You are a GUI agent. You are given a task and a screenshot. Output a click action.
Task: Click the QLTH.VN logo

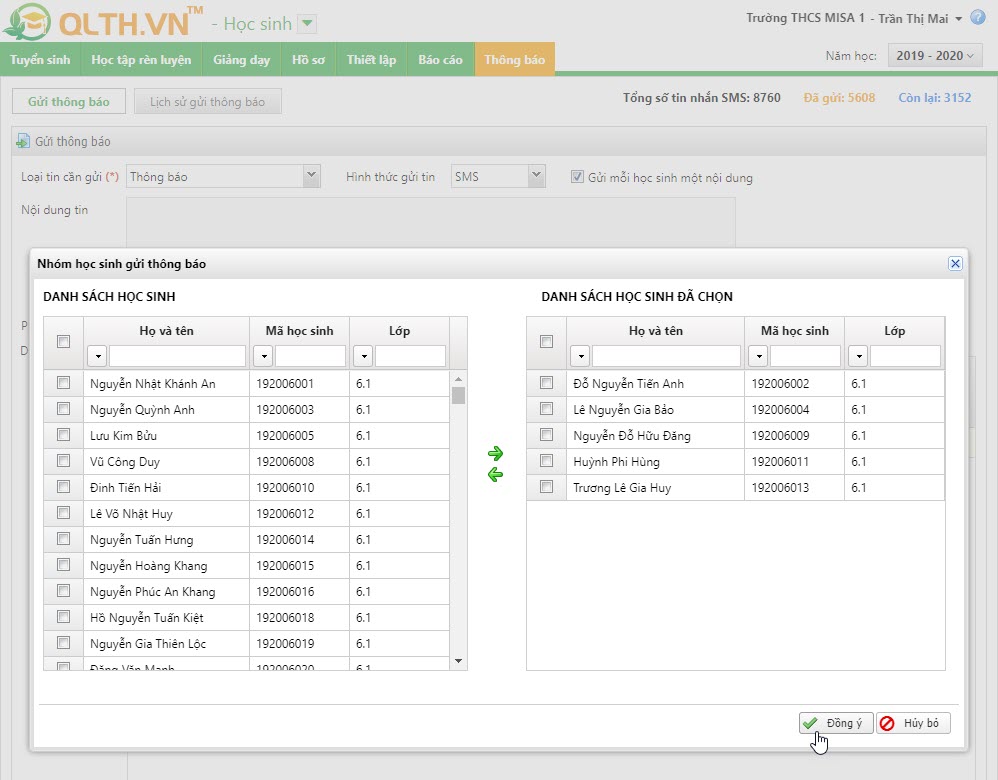[104, 22]
